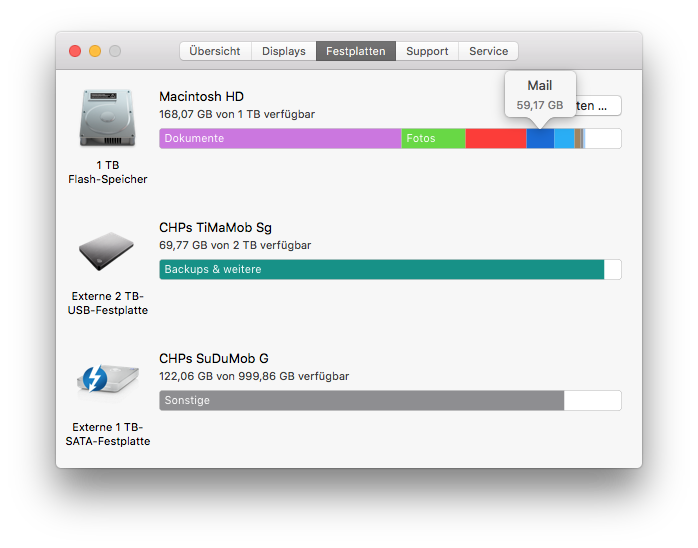Click the Macintosh HD internal drive icon
This screenshot has height=548, width=698.
107,118
